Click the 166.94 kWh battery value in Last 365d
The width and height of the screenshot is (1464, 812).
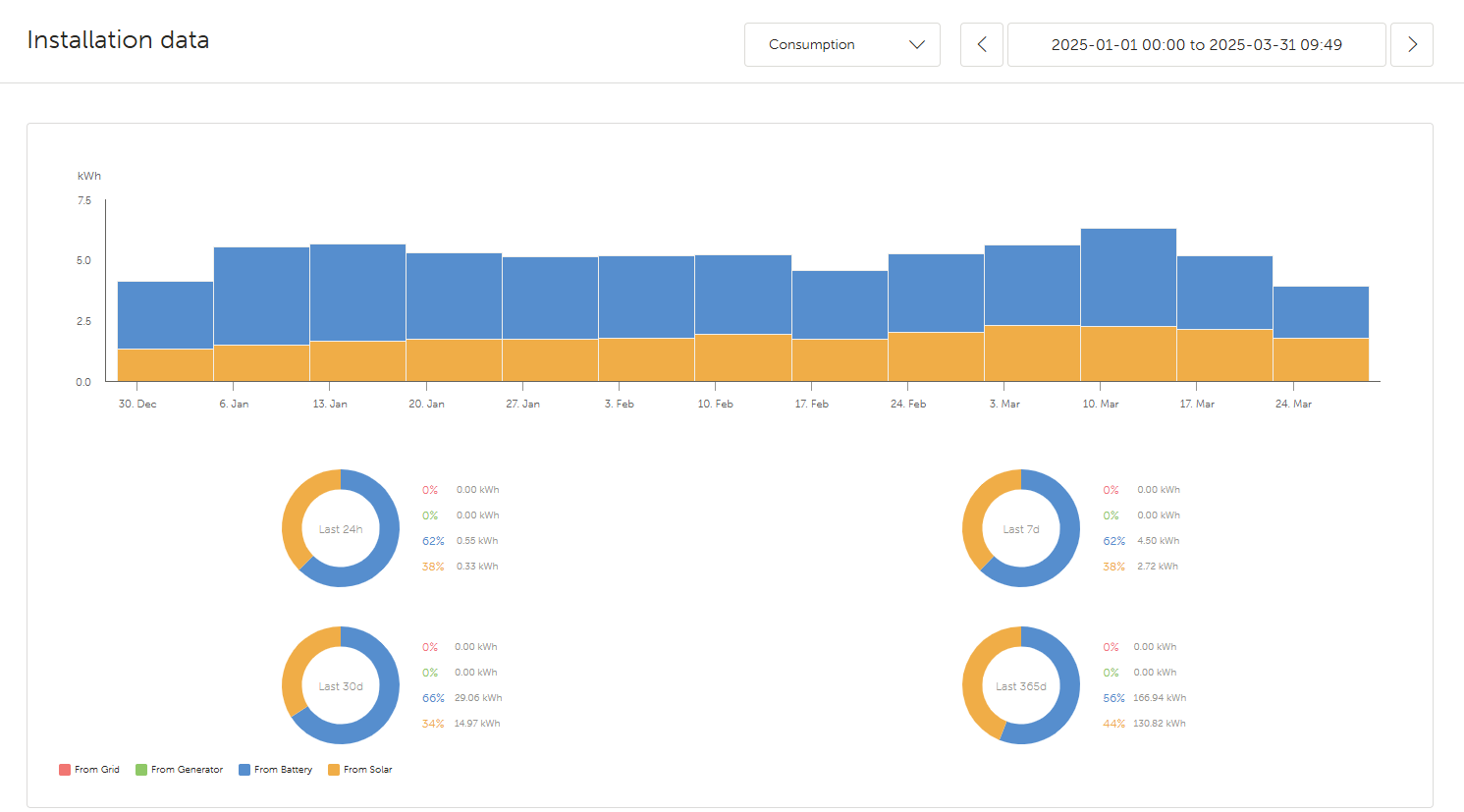coord(1160,698)
